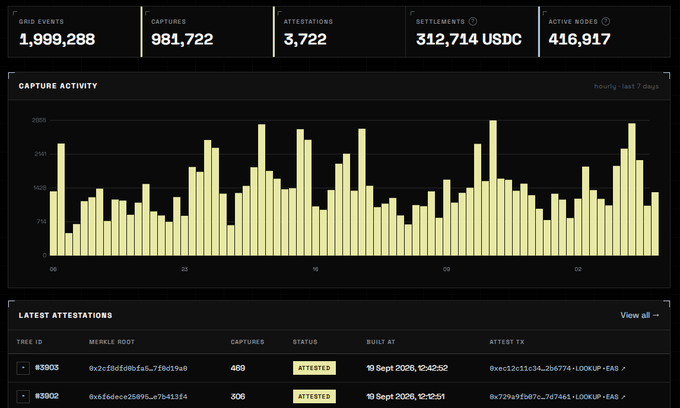Click the 1428 y-axis label
680x408 pixels.
point(40,188)
